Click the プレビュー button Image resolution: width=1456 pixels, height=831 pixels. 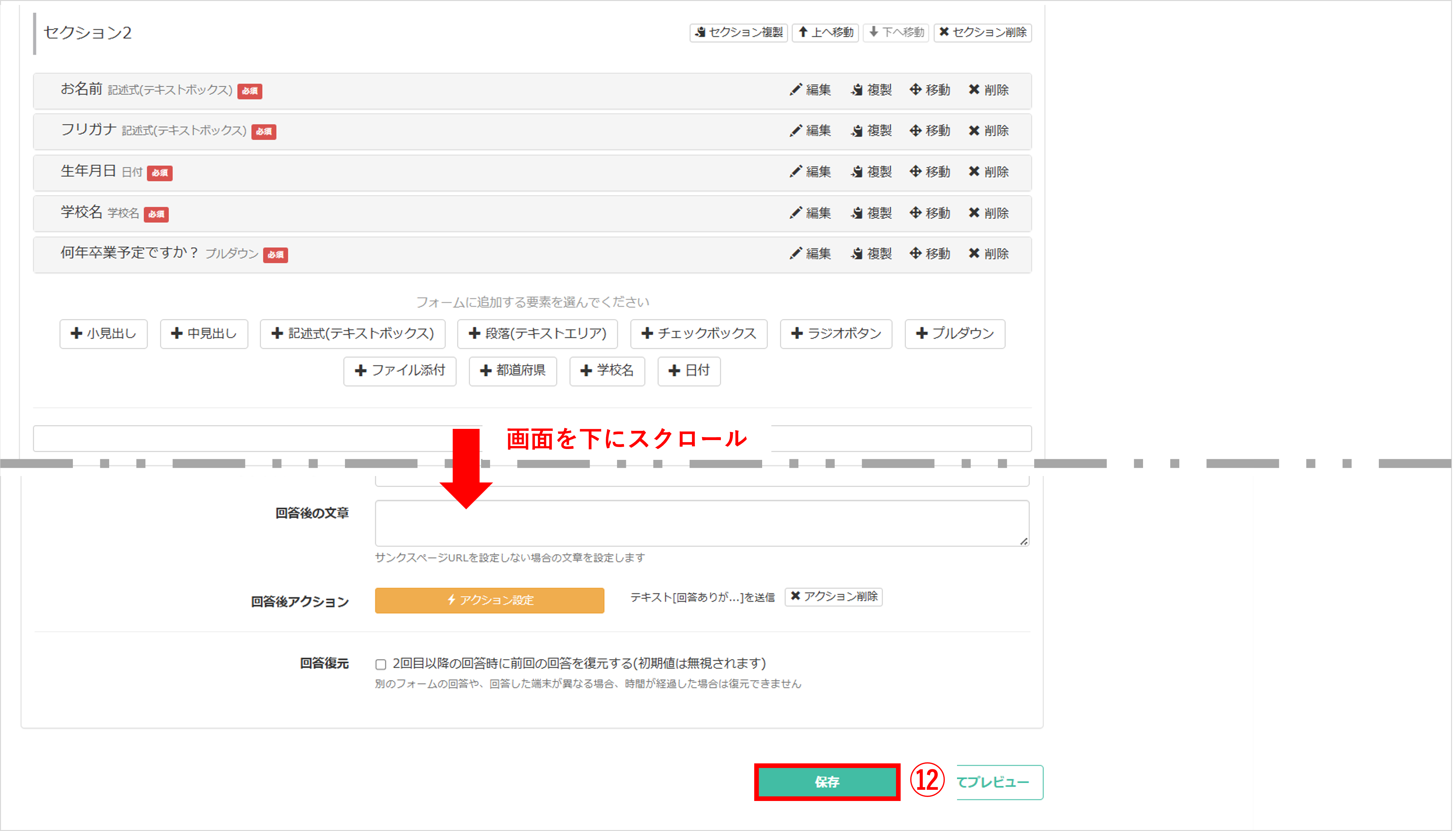point(1000,783)
